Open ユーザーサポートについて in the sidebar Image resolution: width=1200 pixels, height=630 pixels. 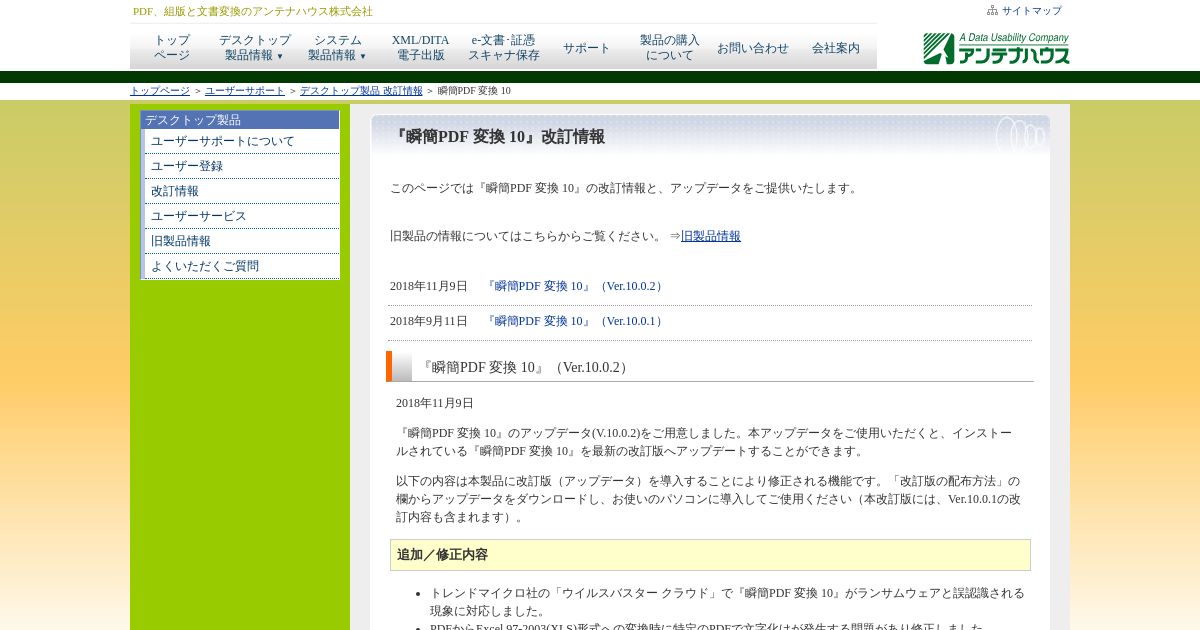pos(242,141)
